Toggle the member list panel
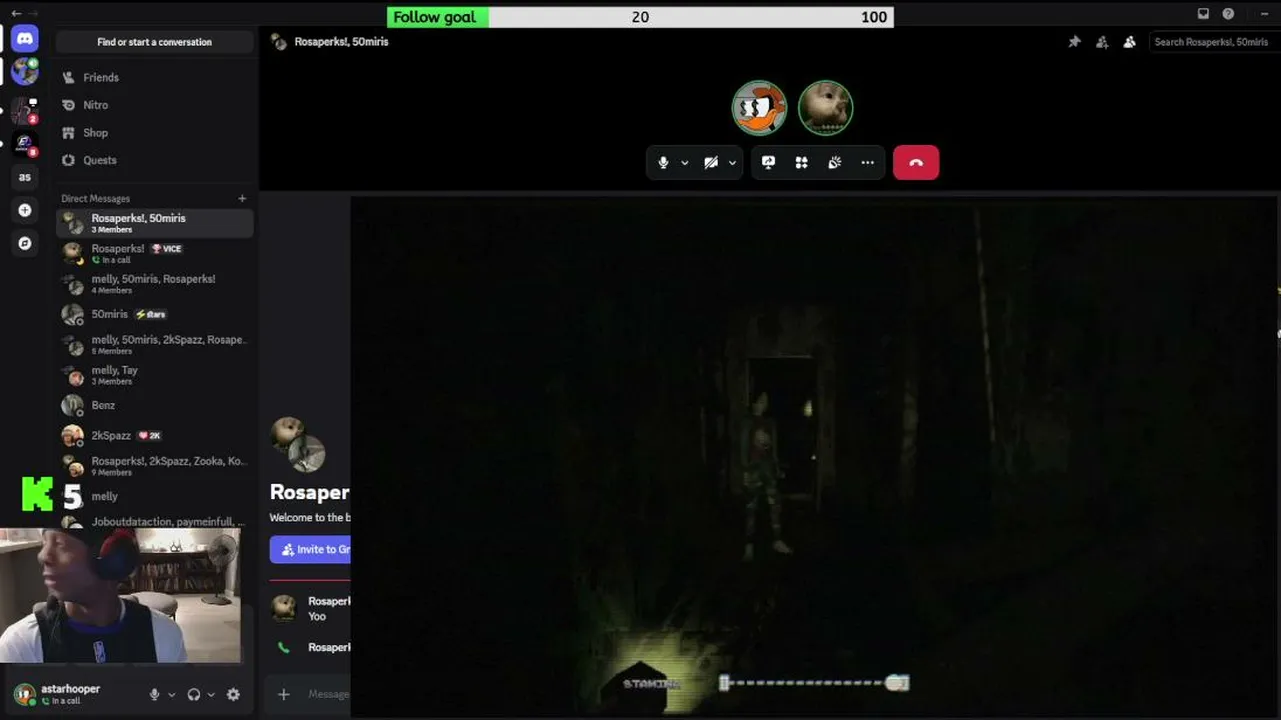Image resolution: width=1281 pixels, height=720 pixels. [1130, 42]
